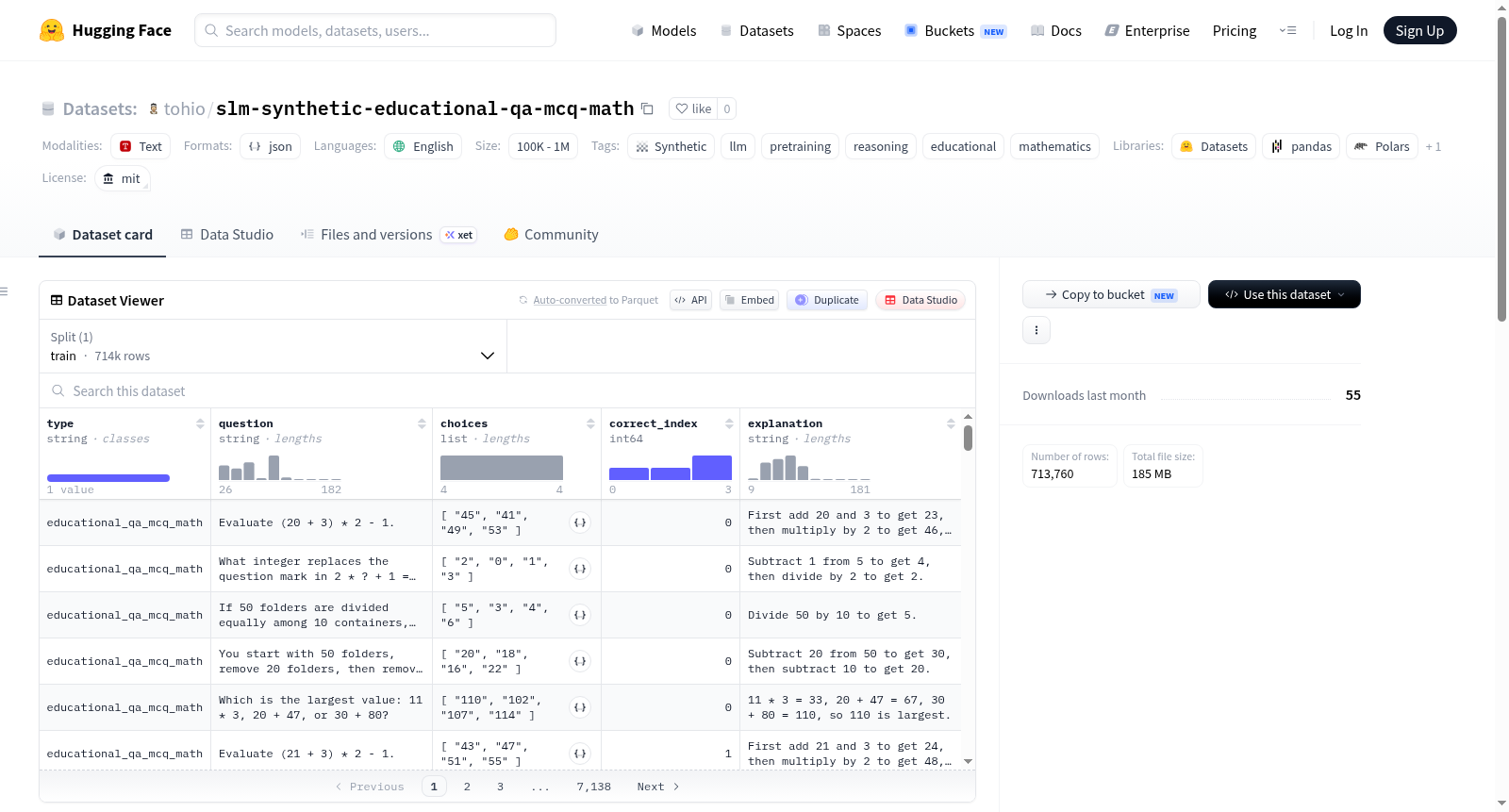Select the pandas library tag
Viewport: 1509px width, 812px height.
coord(1301,146)
